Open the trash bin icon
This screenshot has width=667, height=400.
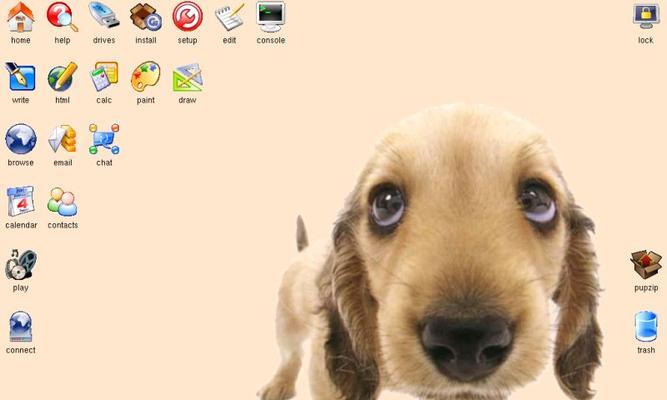(x=646, y=327)
